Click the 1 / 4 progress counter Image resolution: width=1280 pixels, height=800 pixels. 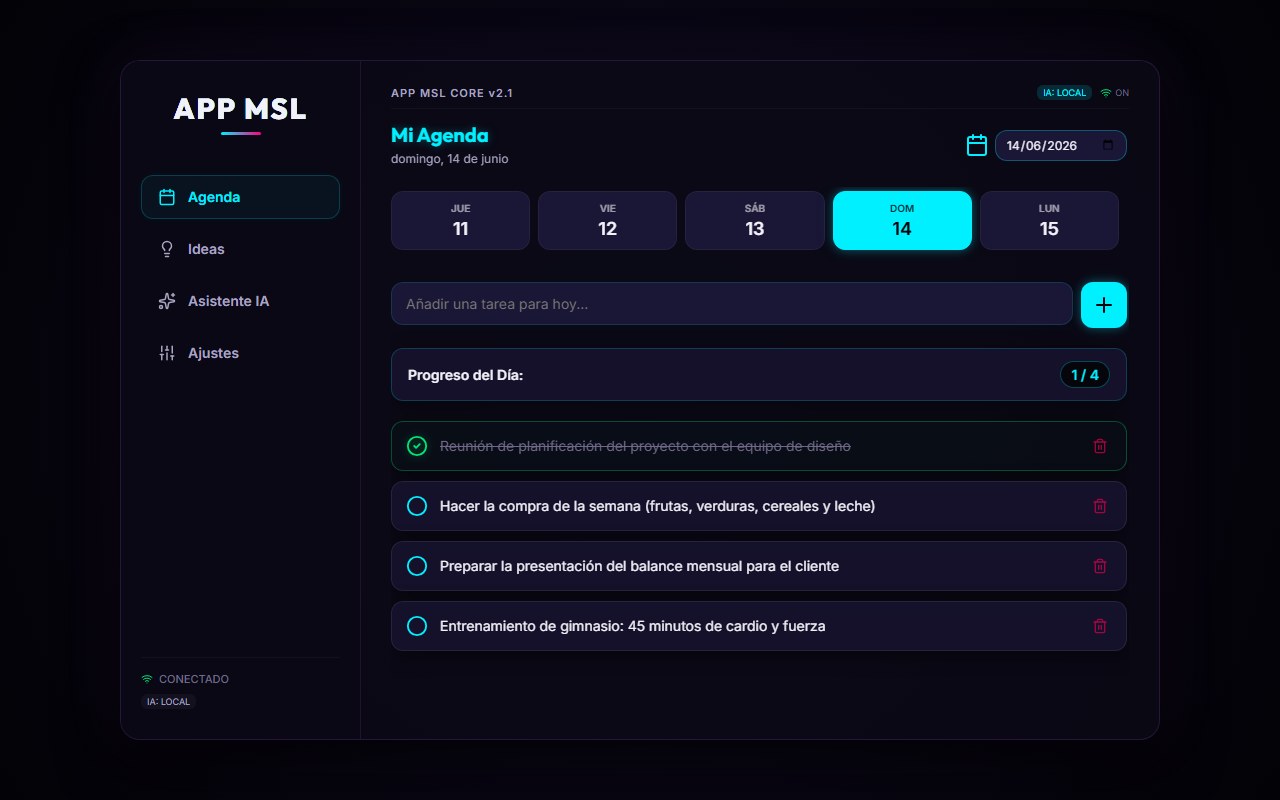1084,375
